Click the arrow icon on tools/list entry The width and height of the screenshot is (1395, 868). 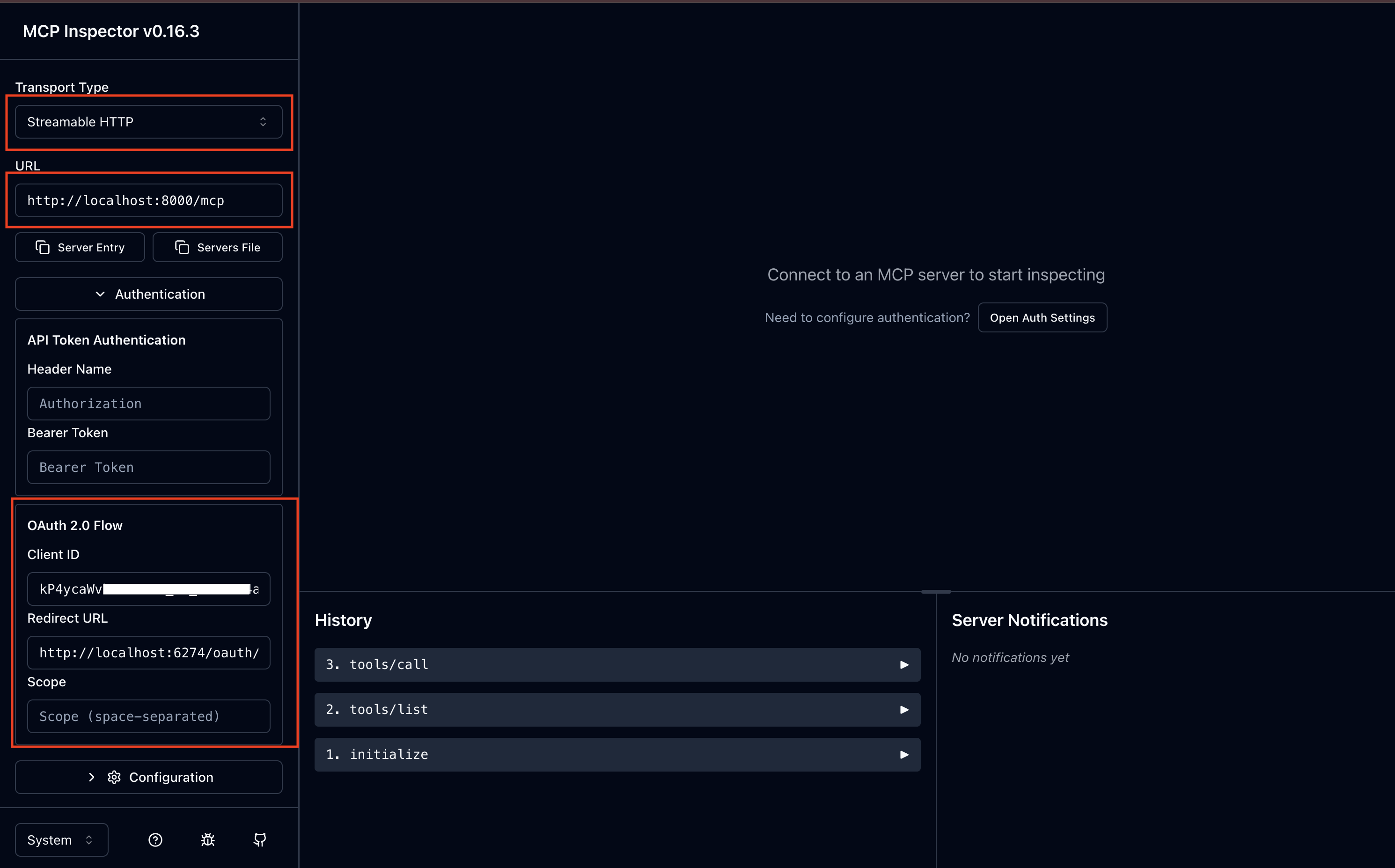point(904,709)
